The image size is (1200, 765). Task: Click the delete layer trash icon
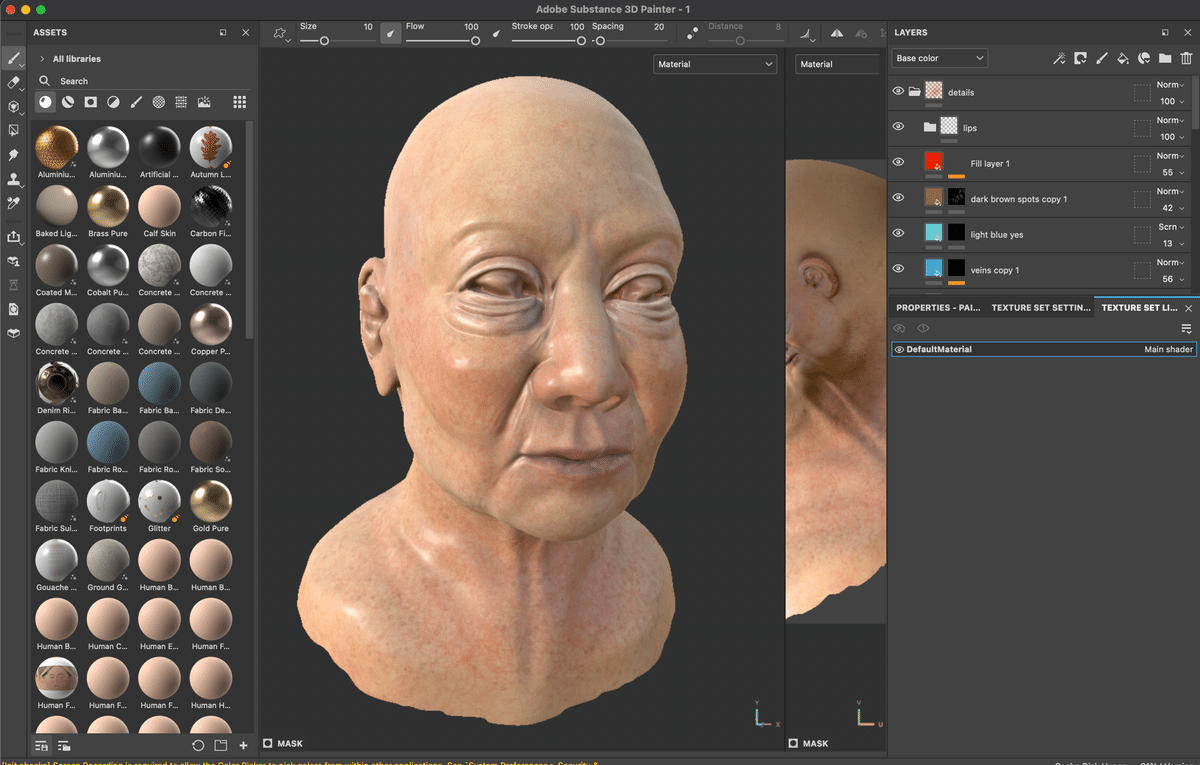click(1186, 60)
